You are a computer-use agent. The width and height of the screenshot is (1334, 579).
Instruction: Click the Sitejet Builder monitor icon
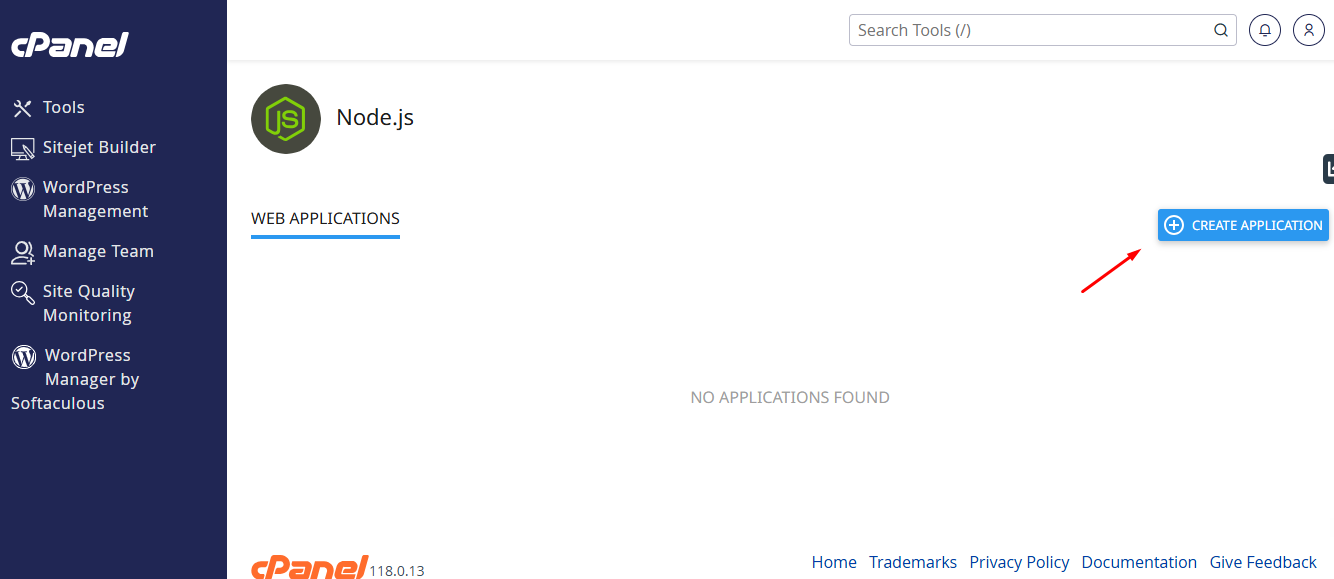(x=23, y=148)
